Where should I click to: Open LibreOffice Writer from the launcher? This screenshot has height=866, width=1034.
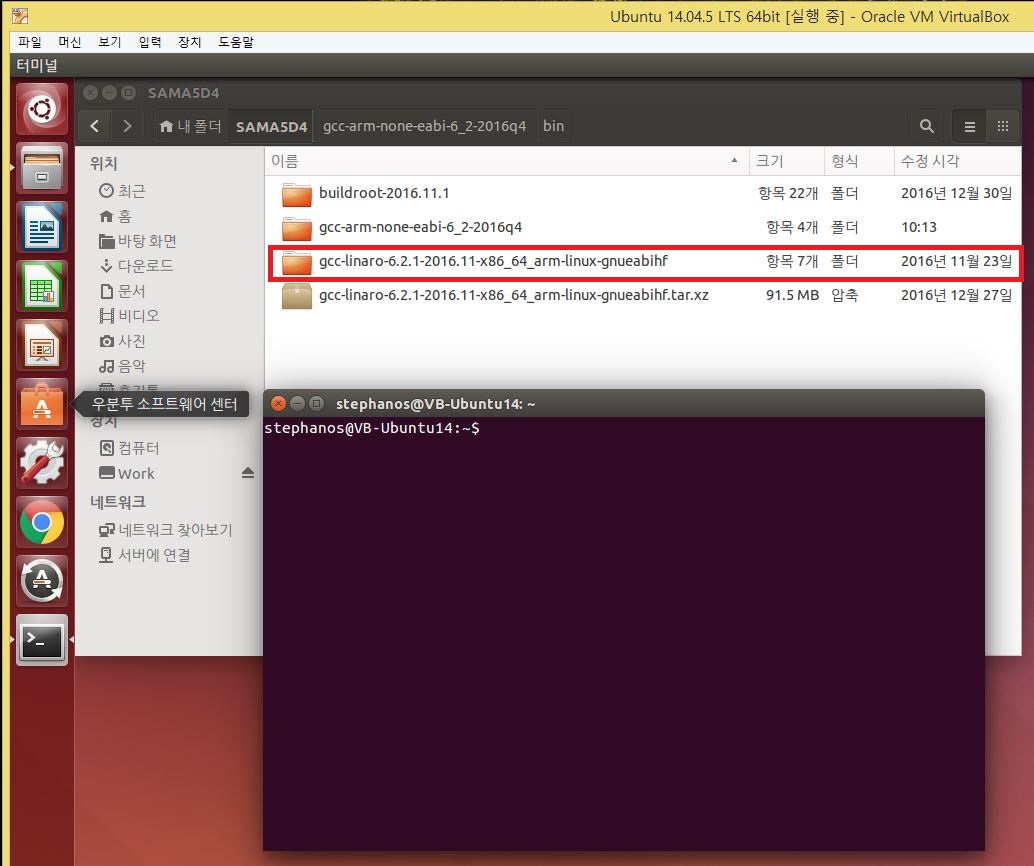point(42,226)
